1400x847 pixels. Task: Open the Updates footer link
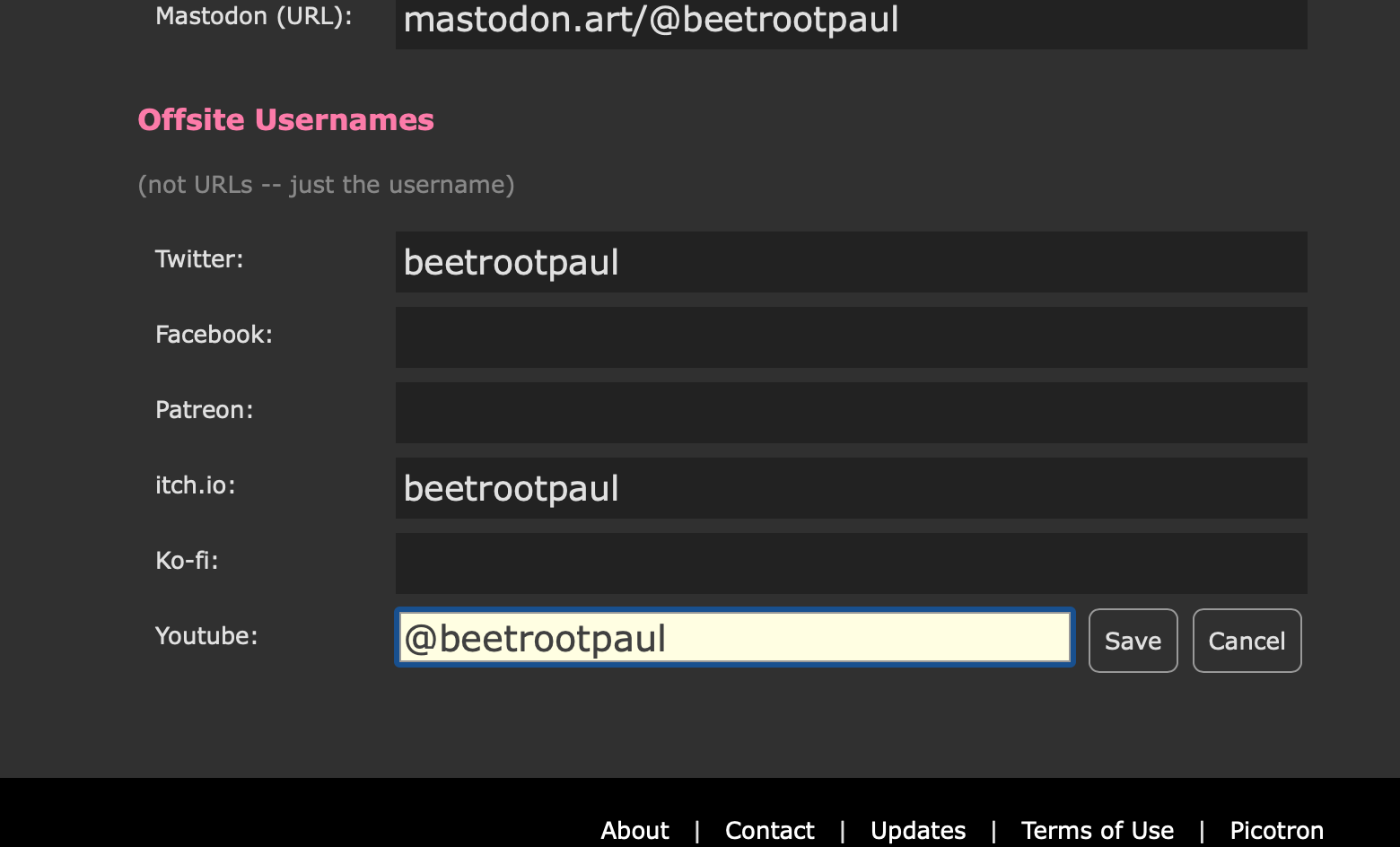918,831
